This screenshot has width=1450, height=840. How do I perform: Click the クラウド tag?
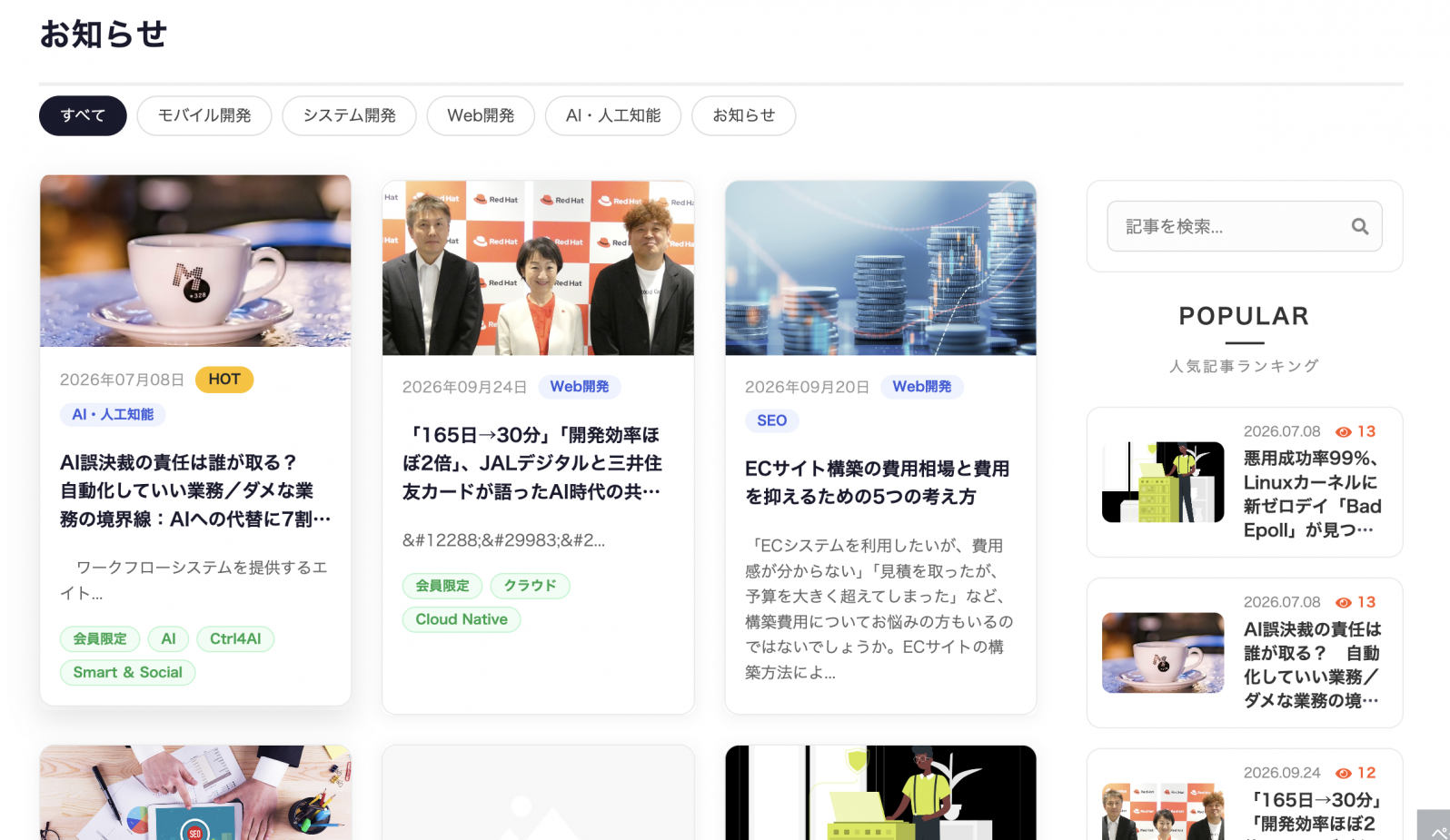530,586
